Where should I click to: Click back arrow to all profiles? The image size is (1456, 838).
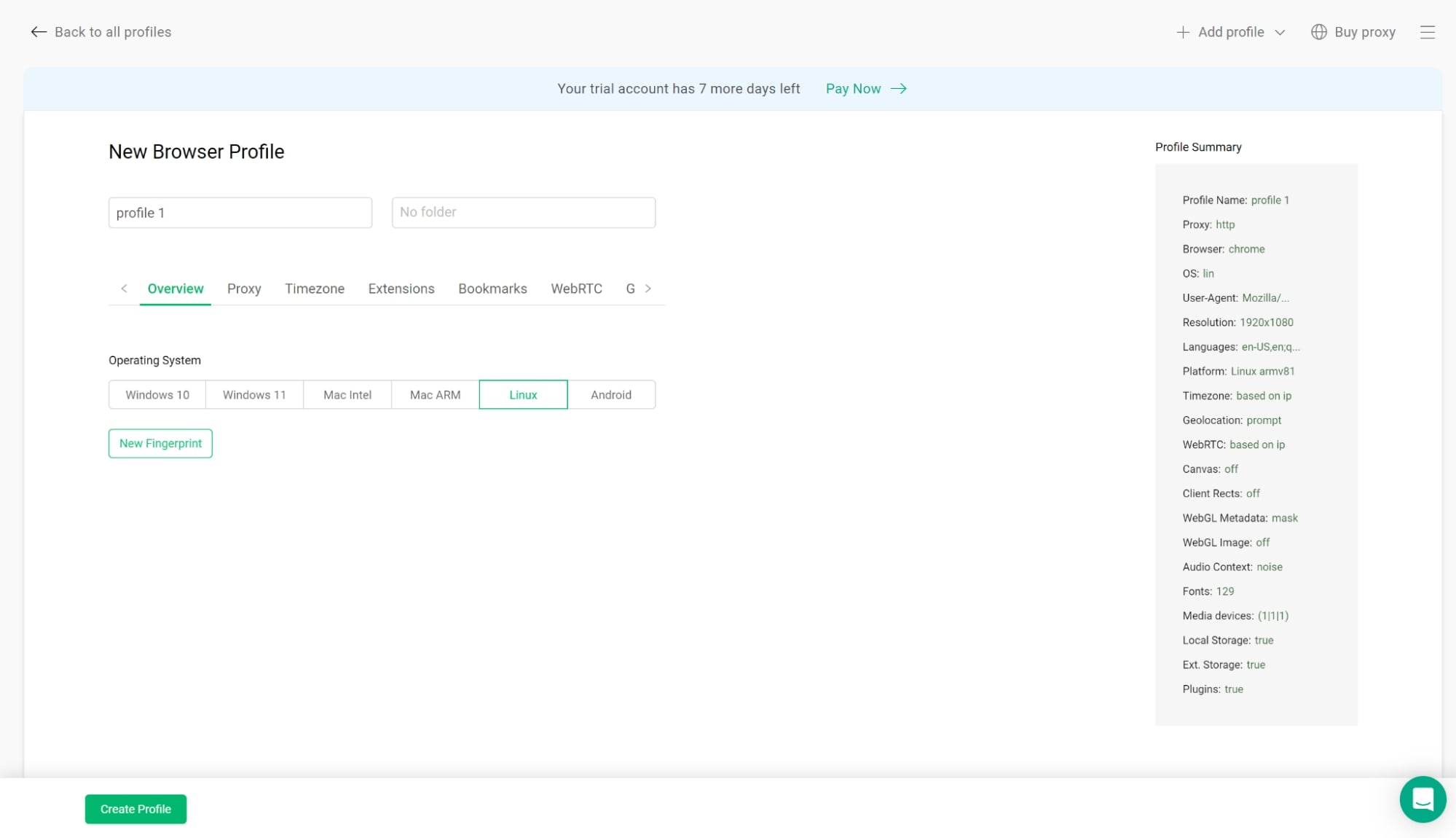pyautogui.click(x=38, y=32)
